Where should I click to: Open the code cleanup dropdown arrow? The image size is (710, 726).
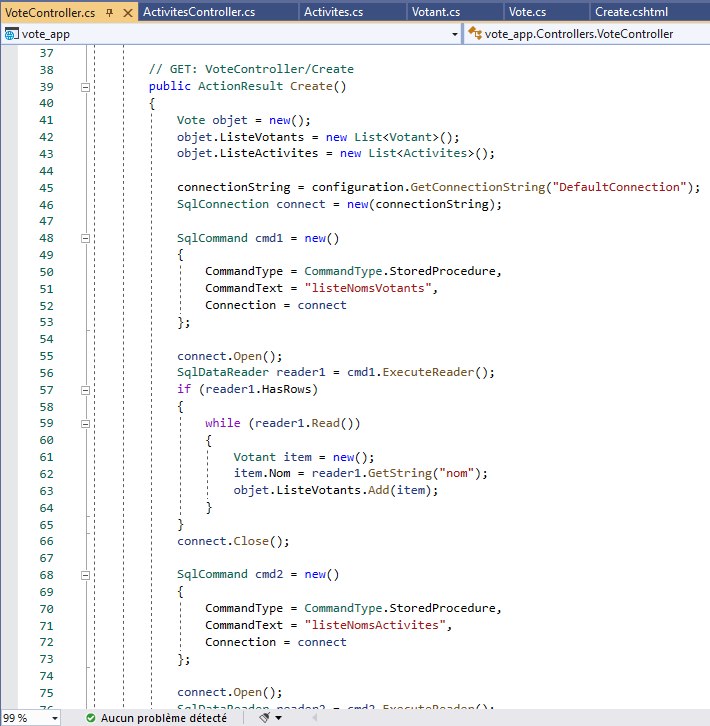(278, 718)
